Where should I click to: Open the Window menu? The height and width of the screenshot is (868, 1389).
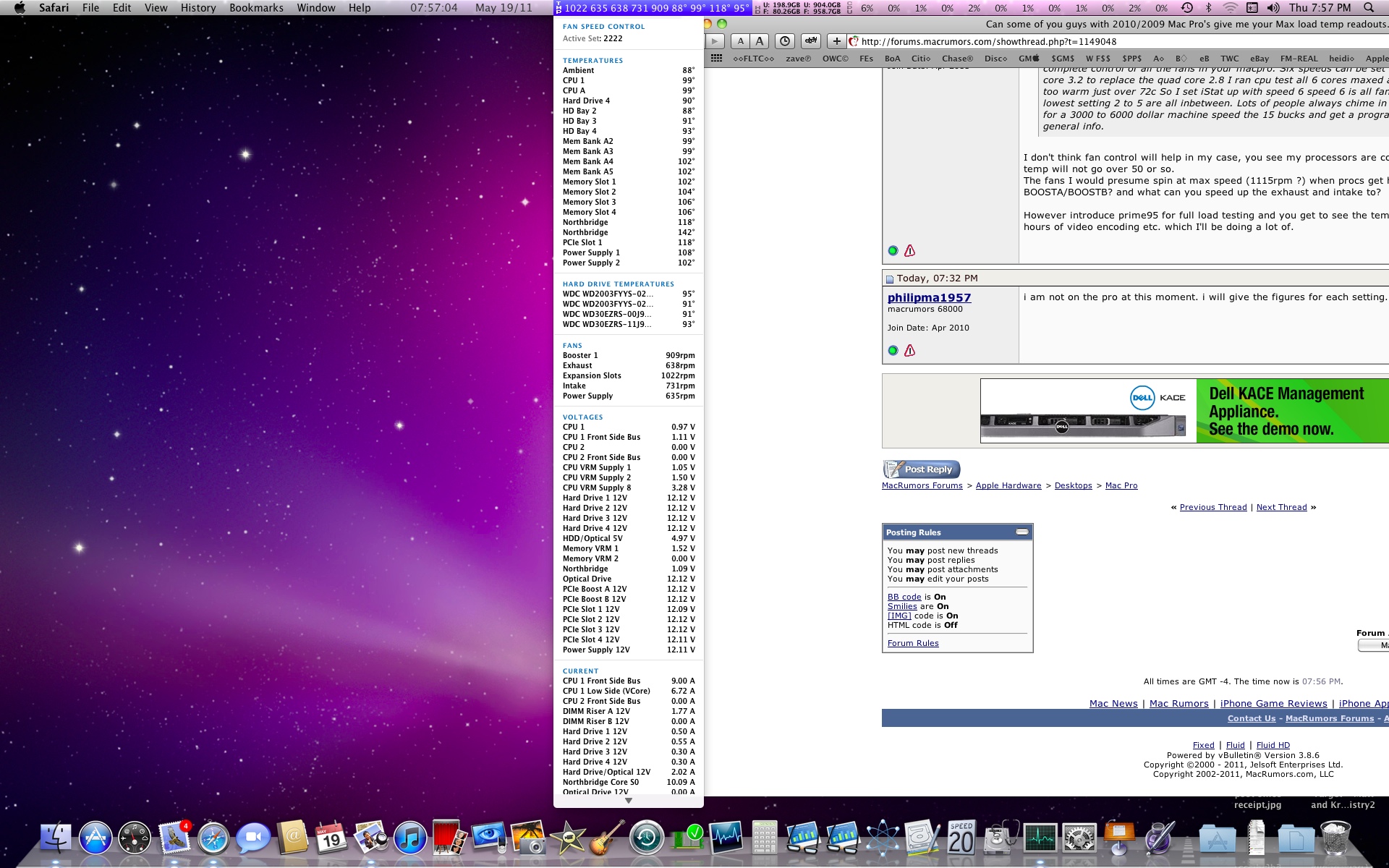pyautogui.click(x=316, y=8)
